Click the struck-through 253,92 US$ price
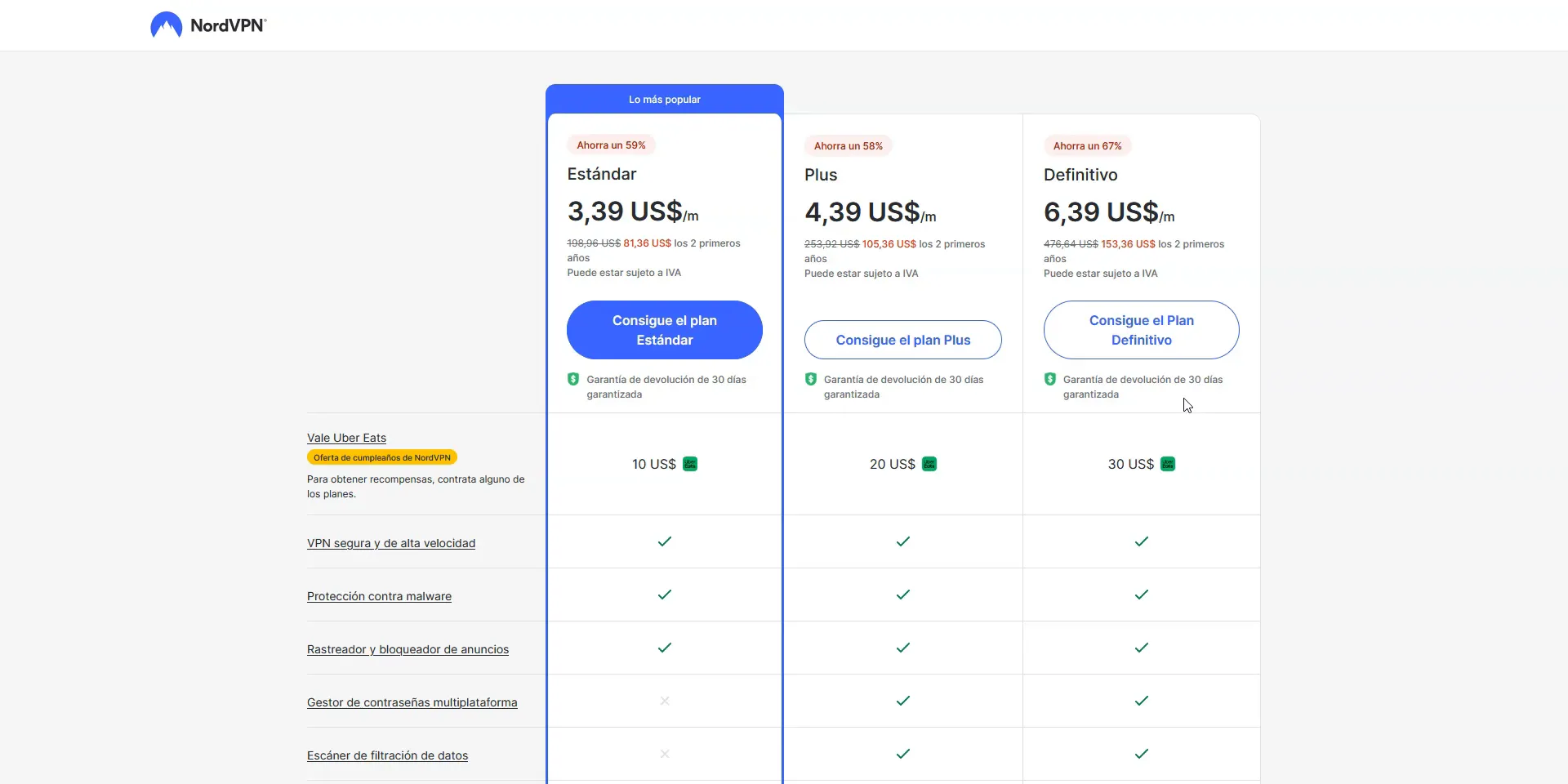 tap(831, 244)
